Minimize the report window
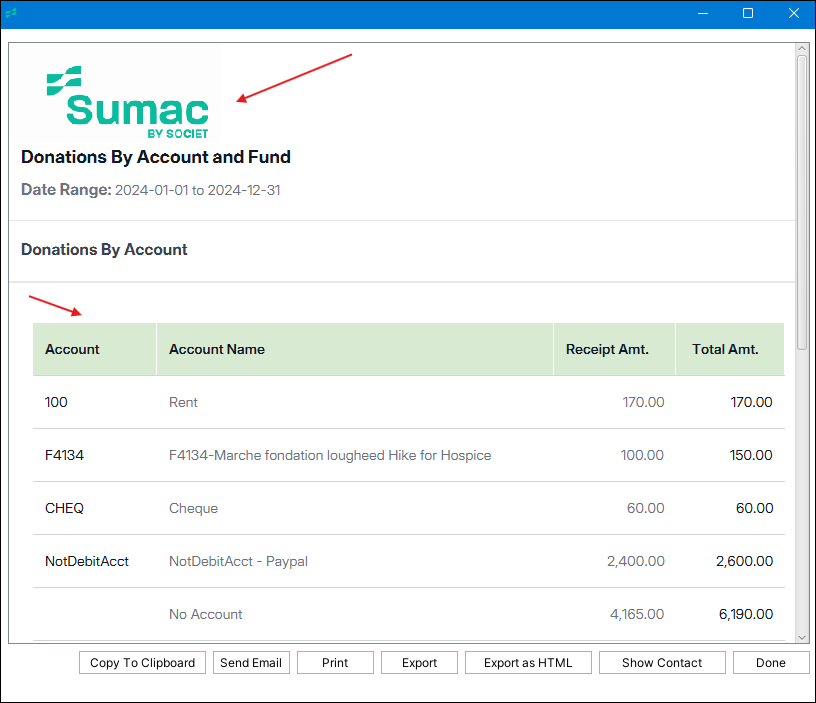The image size is (816, 703). click(x=703, y=14)
